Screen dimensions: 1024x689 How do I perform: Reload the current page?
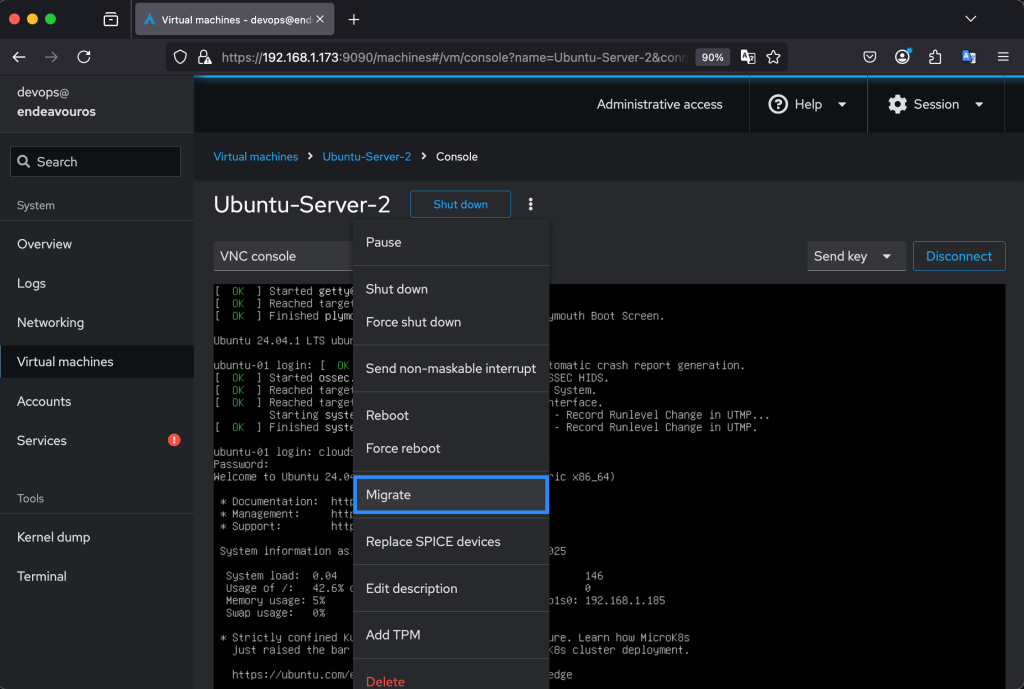coord(84,57)
